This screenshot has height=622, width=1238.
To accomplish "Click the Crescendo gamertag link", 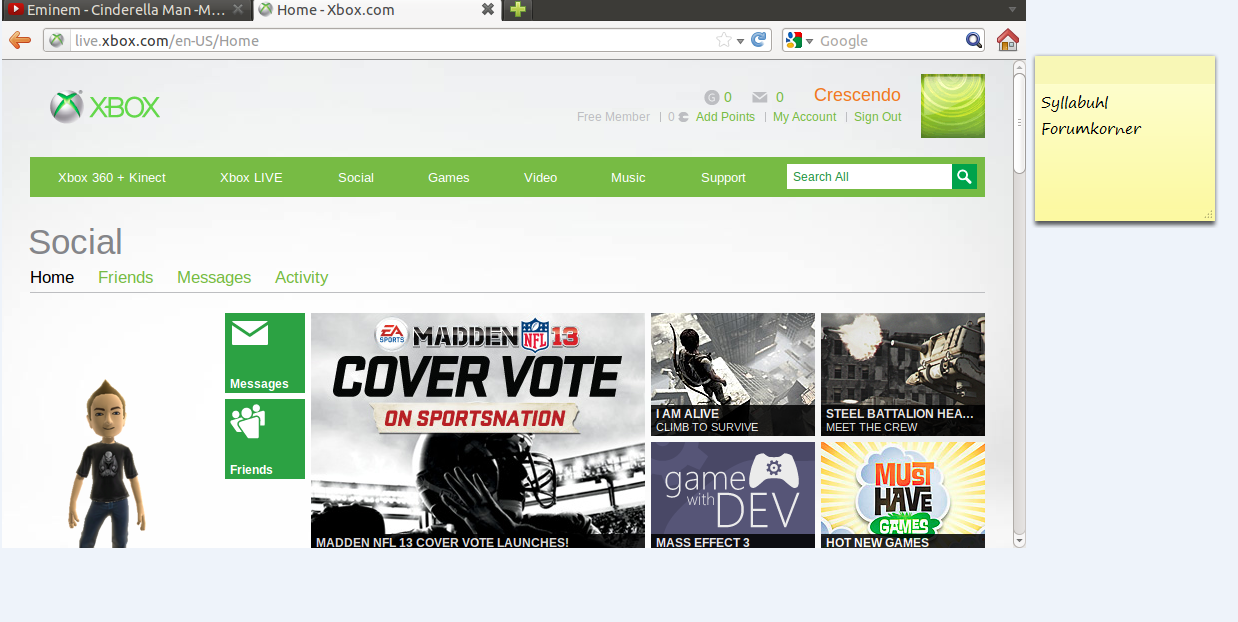I will (x=858, y=95).
